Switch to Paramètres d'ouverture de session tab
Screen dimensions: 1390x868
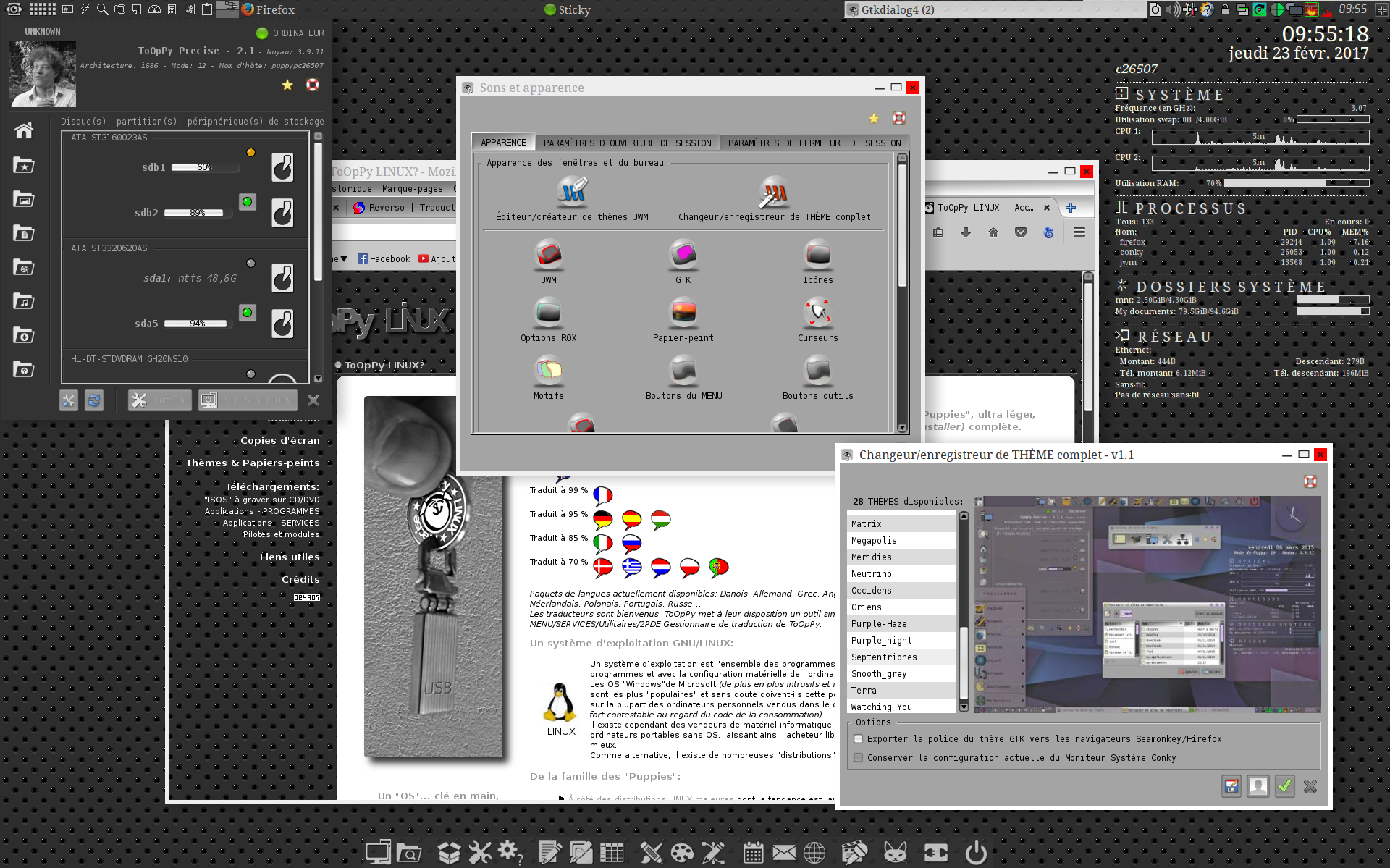(628, 143)
